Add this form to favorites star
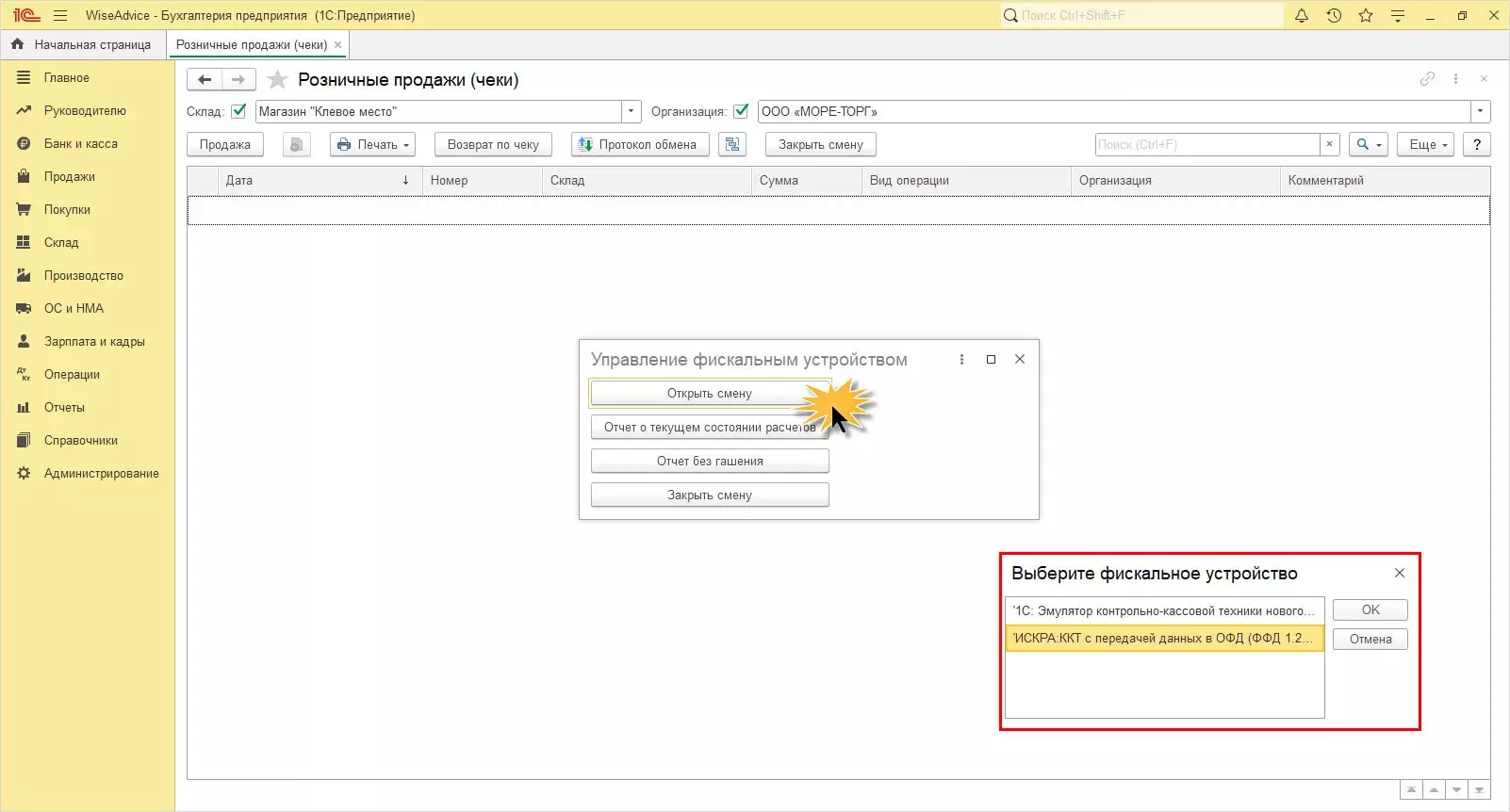Viewport: 1510px width, 812px height. pos(277,80)
